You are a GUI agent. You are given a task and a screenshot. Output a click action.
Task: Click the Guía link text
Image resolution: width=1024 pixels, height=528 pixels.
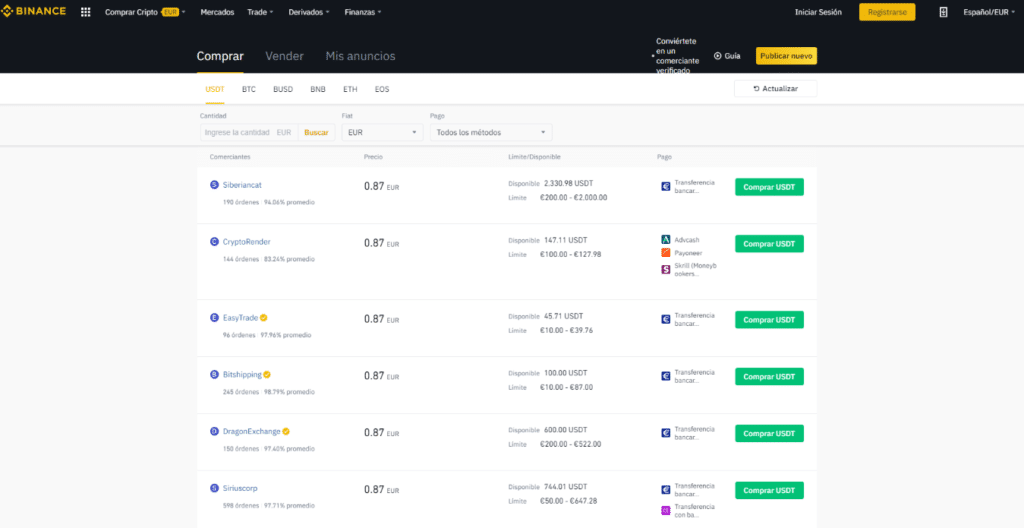(x=732, y=56)
